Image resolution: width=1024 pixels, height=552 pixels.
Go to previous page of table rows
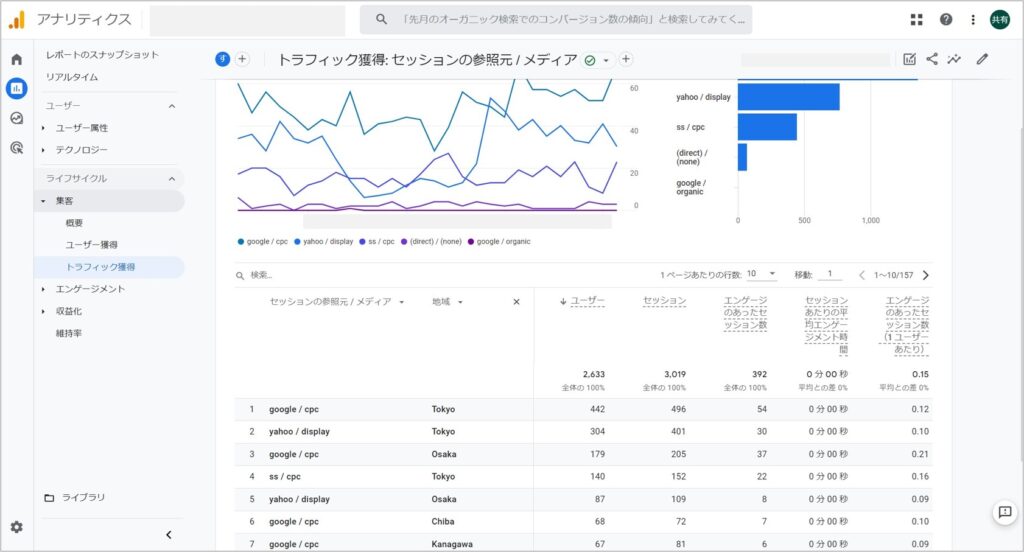click(x=861, y=275)
